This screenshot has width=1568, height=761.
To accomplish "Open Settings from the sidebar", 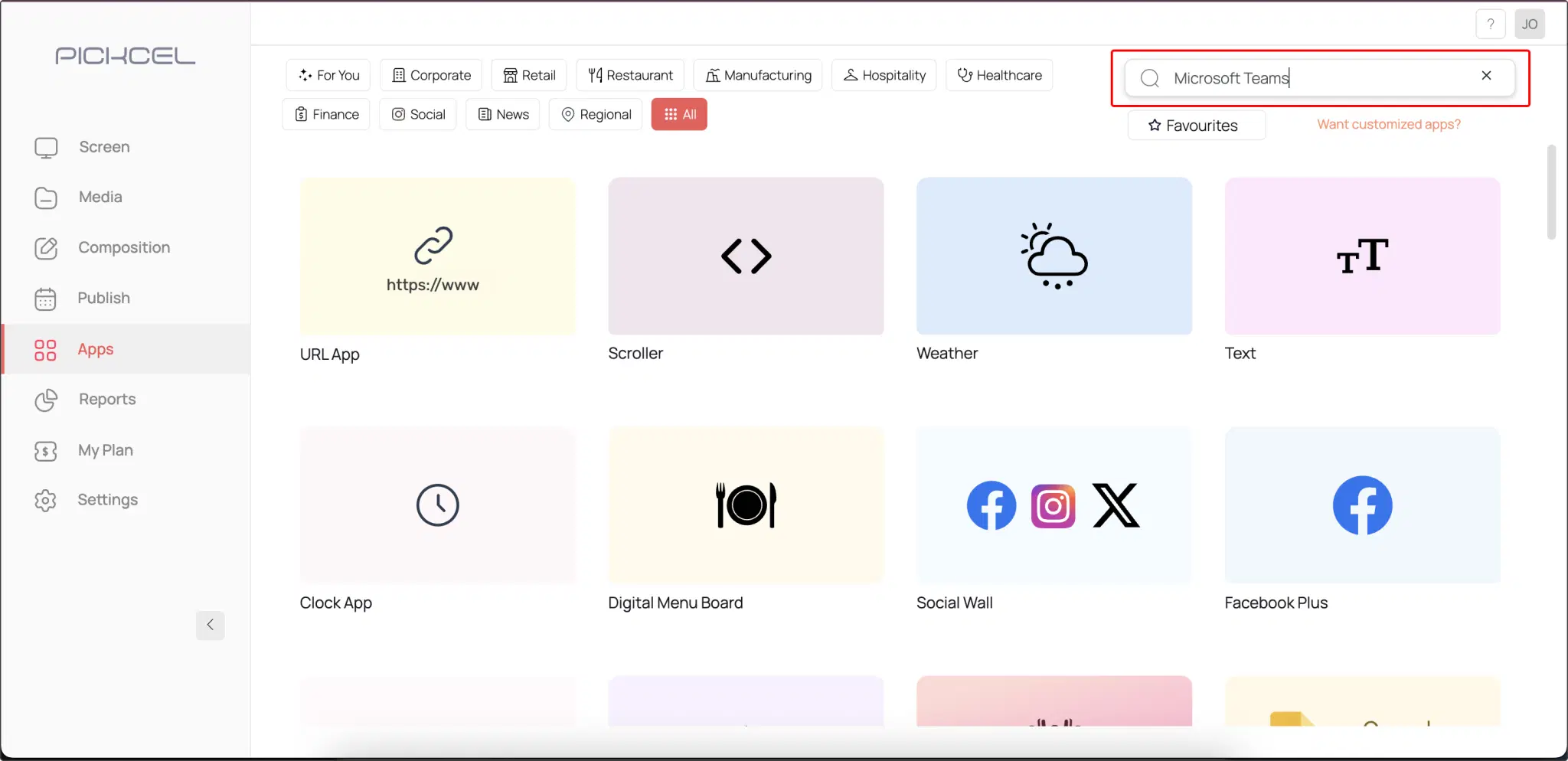I will tap(46, 500).
